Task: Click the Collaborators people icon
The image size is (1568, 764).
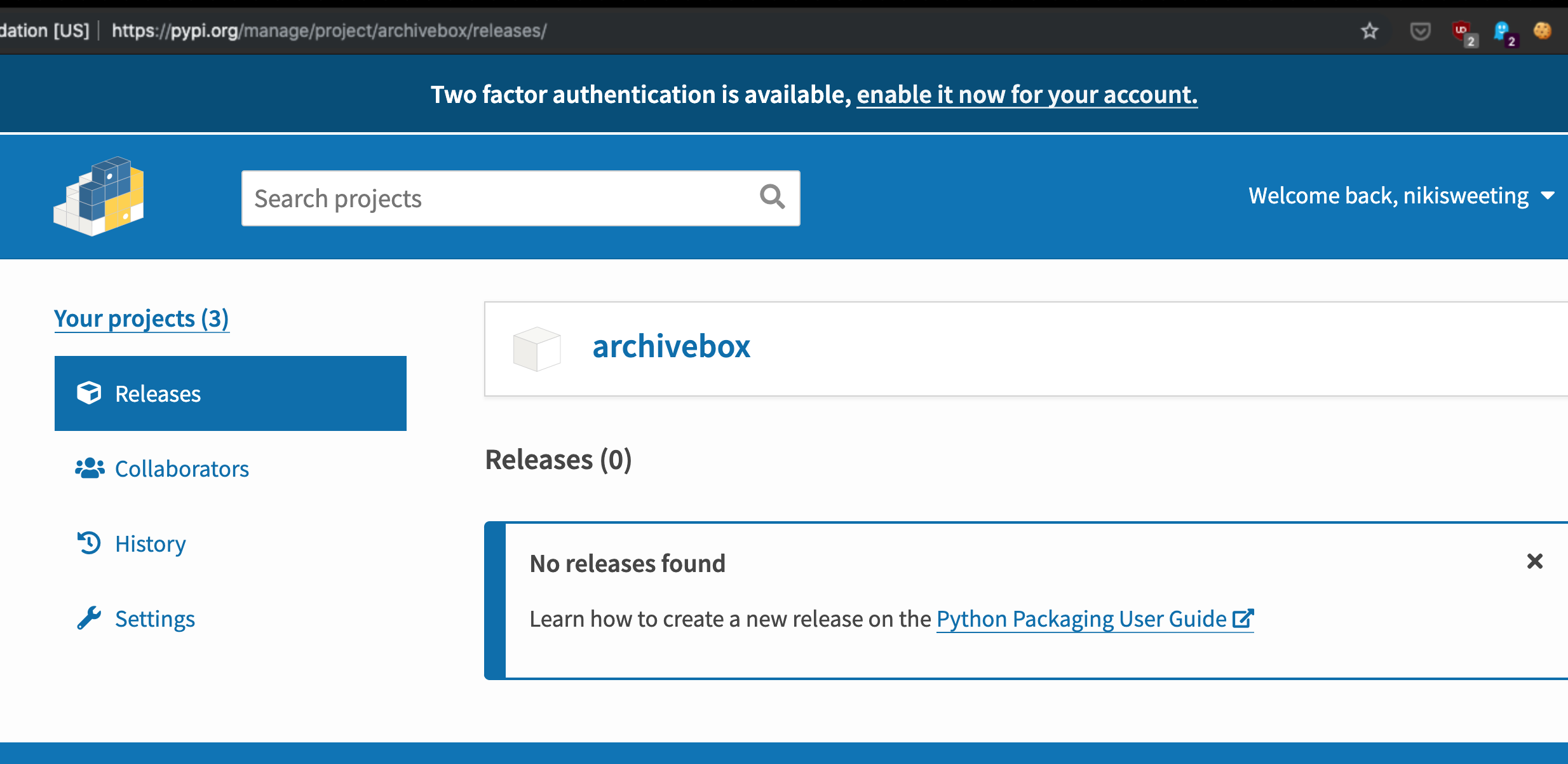Action: click(90, 468)
